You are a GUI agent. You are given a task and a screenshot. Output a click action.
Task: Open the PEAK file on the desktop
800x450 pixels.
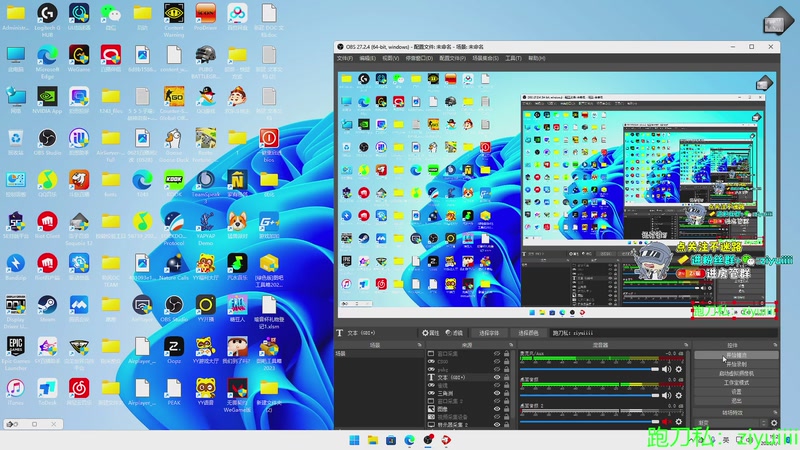click(174, 392)
